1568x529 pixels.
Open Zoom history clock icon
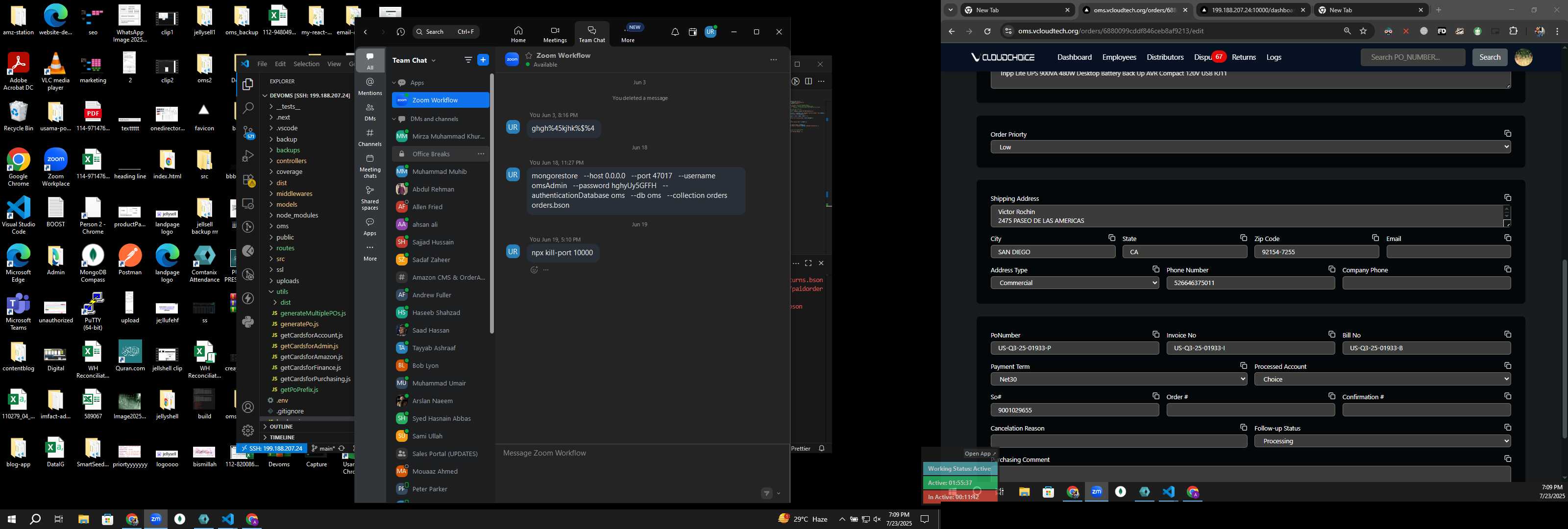400,32
